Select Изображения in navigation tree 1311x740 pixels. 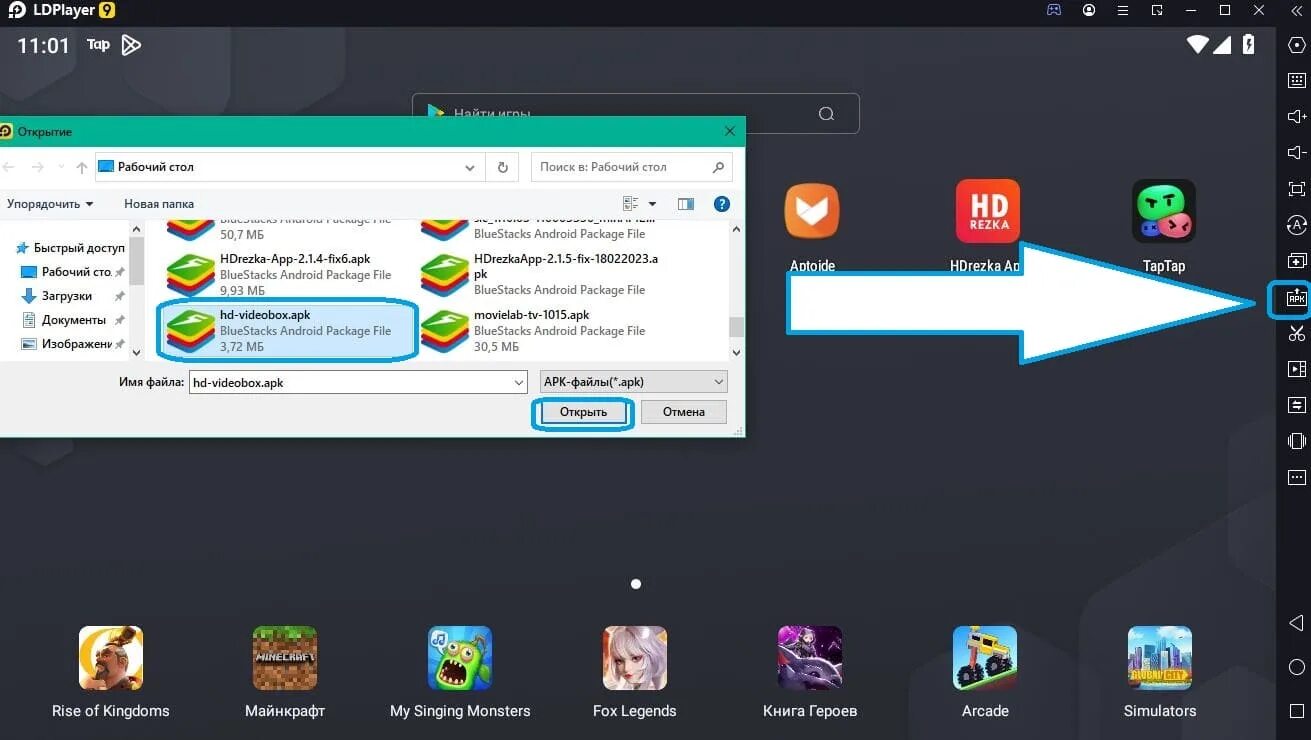click(76, 344)
